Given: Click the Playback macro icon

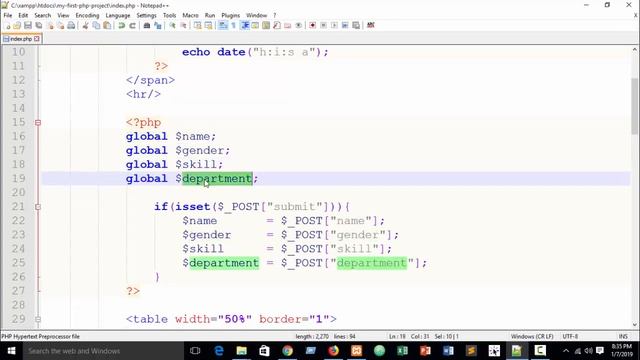Looking at the screenshot, I should pos(334,25).
